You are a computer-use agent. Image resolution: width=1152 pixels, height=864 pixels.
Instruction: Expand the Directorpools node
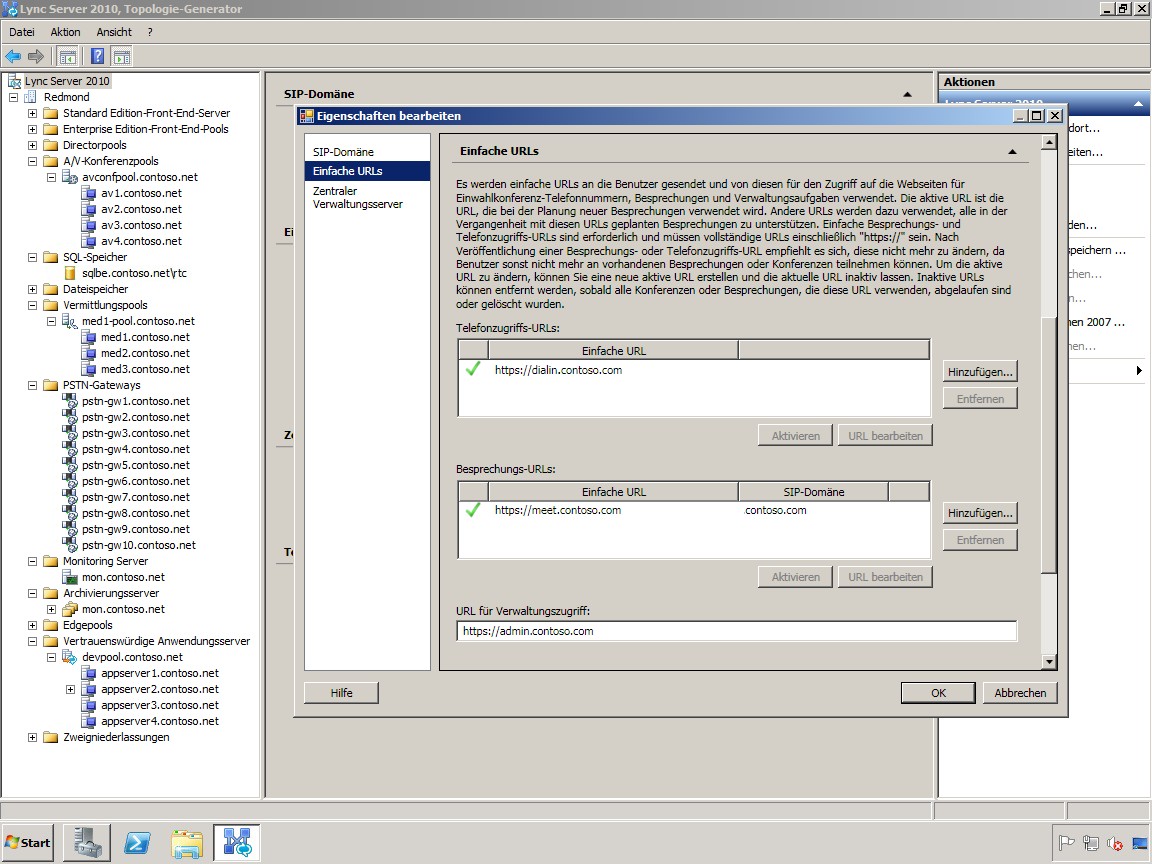[x=32, y=145]
